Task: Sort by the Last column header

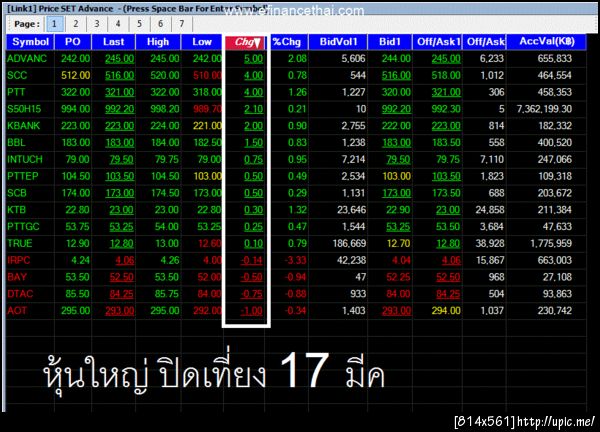Action: 114,42
